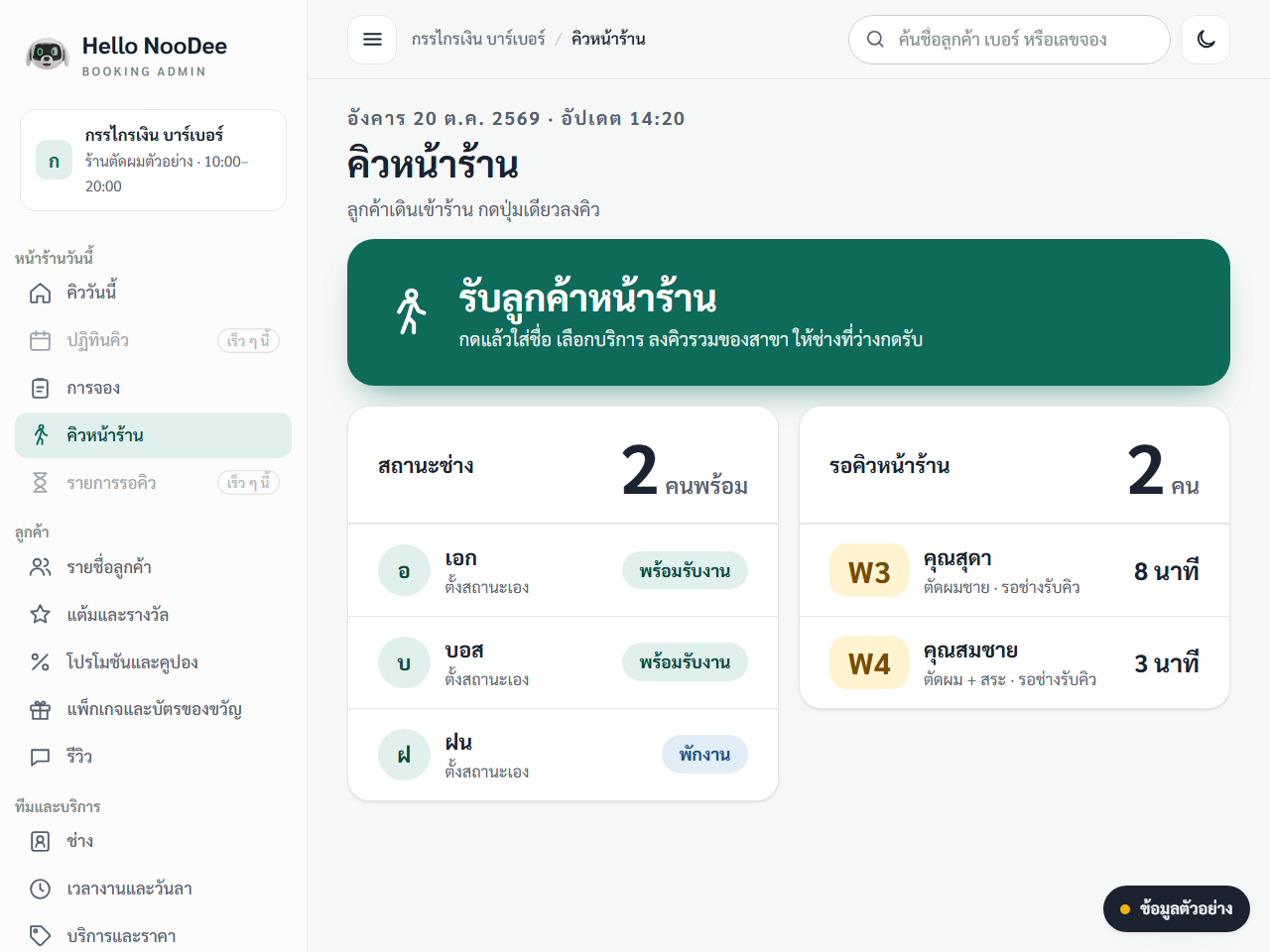The height and width of the screenshot is (952, 1270).
Task: Click กรรไกรเงิน บาร์เบอร์ breadcrumb link
Action: tap(478, 40)
